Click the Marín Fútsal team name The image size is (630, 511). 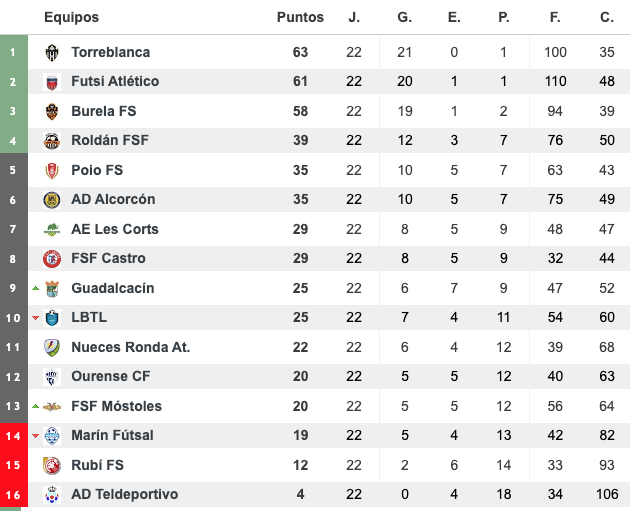(x=112, y=435)
